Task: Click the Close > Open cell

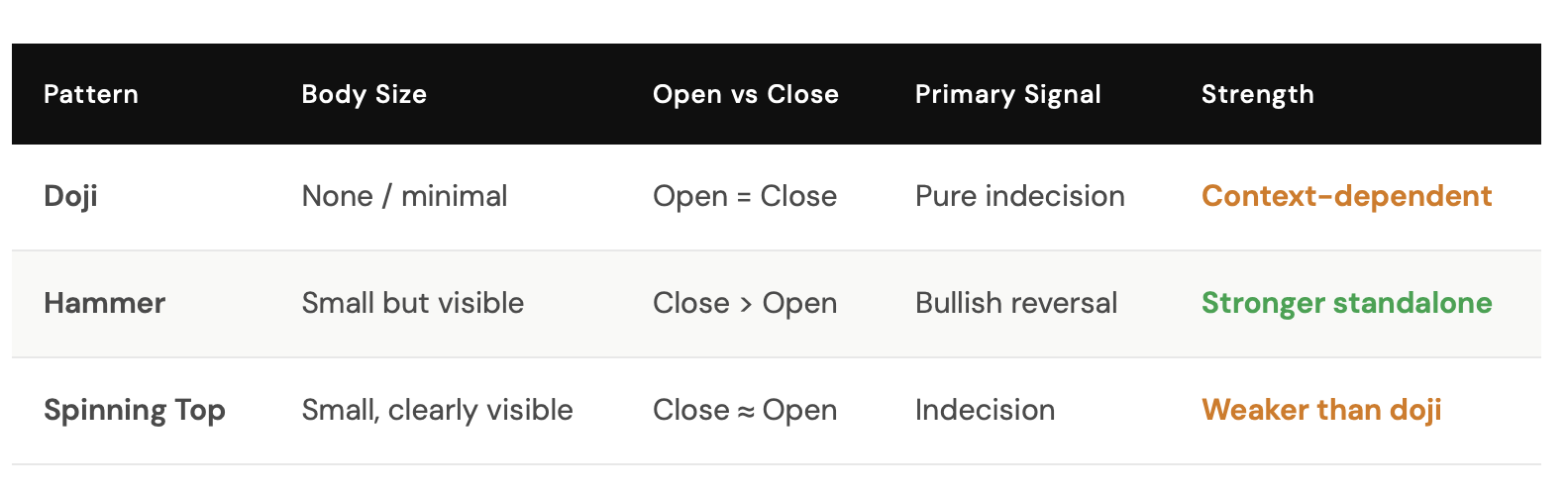Action: click(745, 303)
